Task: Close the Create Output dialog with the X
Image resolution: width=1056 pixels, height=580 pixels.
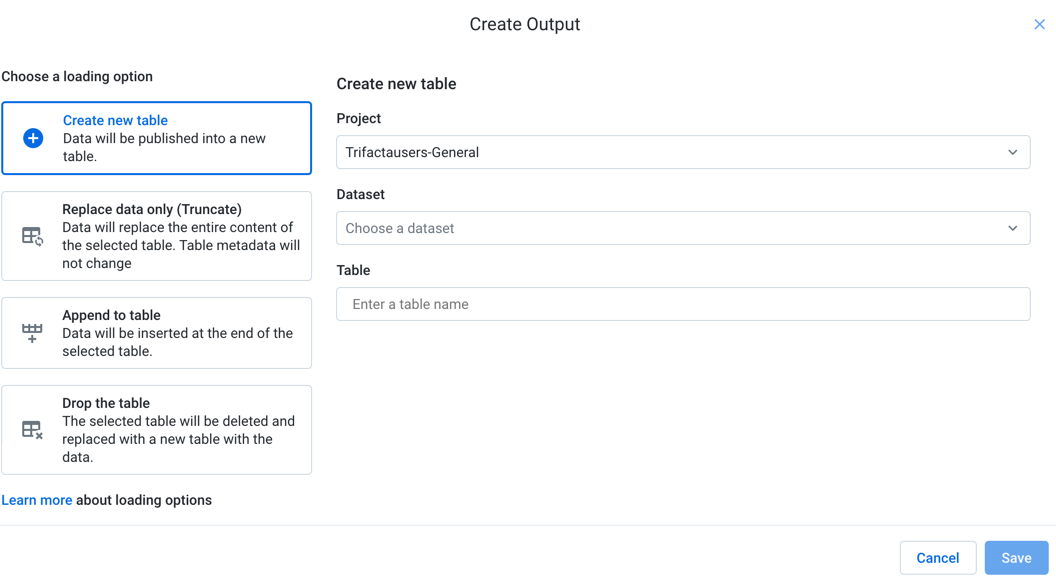Action: 1039,24
